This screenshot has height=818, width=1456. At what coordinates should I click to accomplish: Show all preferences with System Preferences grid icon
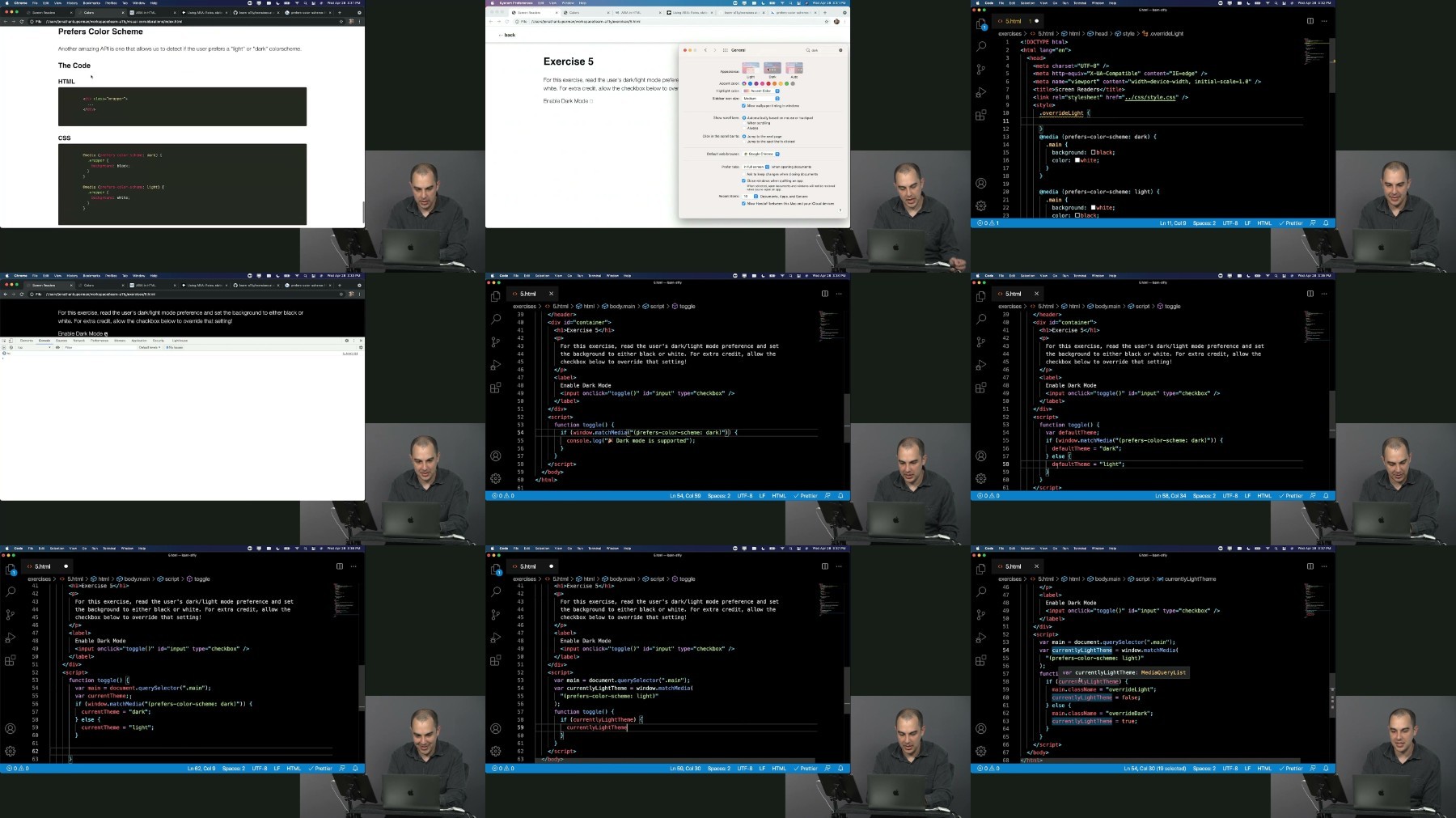tap(726, 50)
